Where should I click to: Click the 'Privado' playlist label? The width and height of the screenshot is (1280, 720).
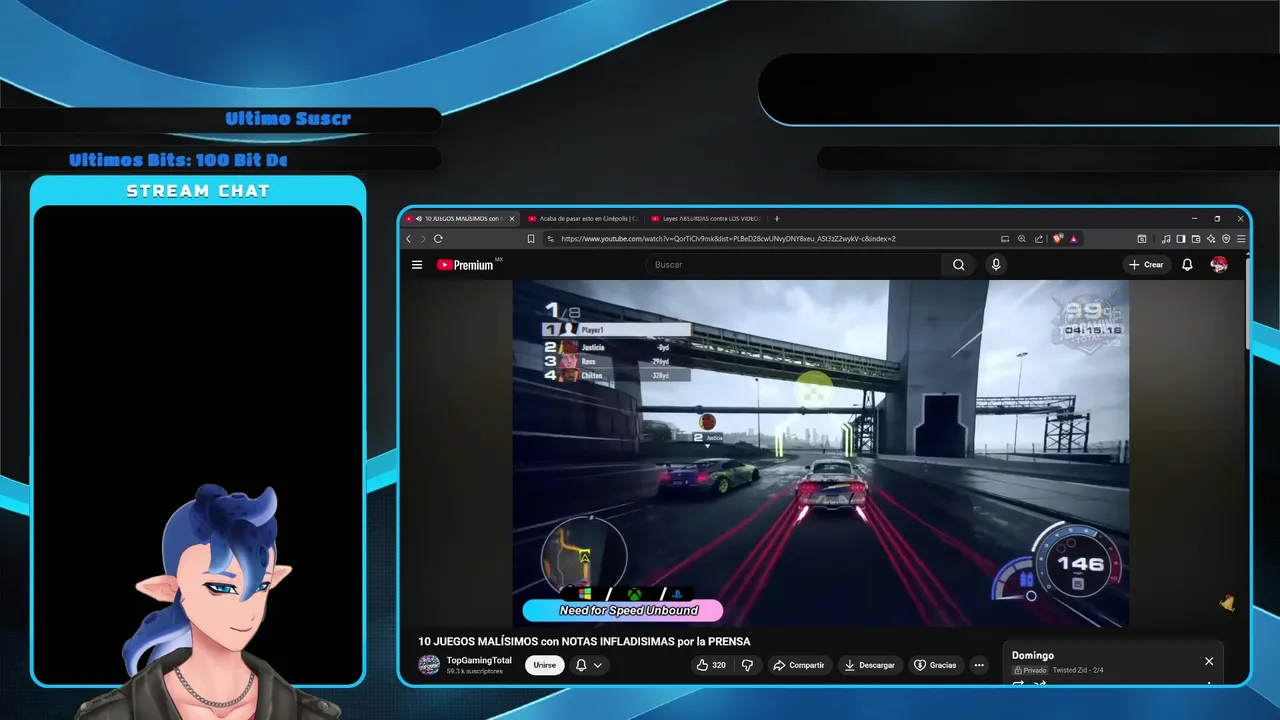pos(1030,670)
